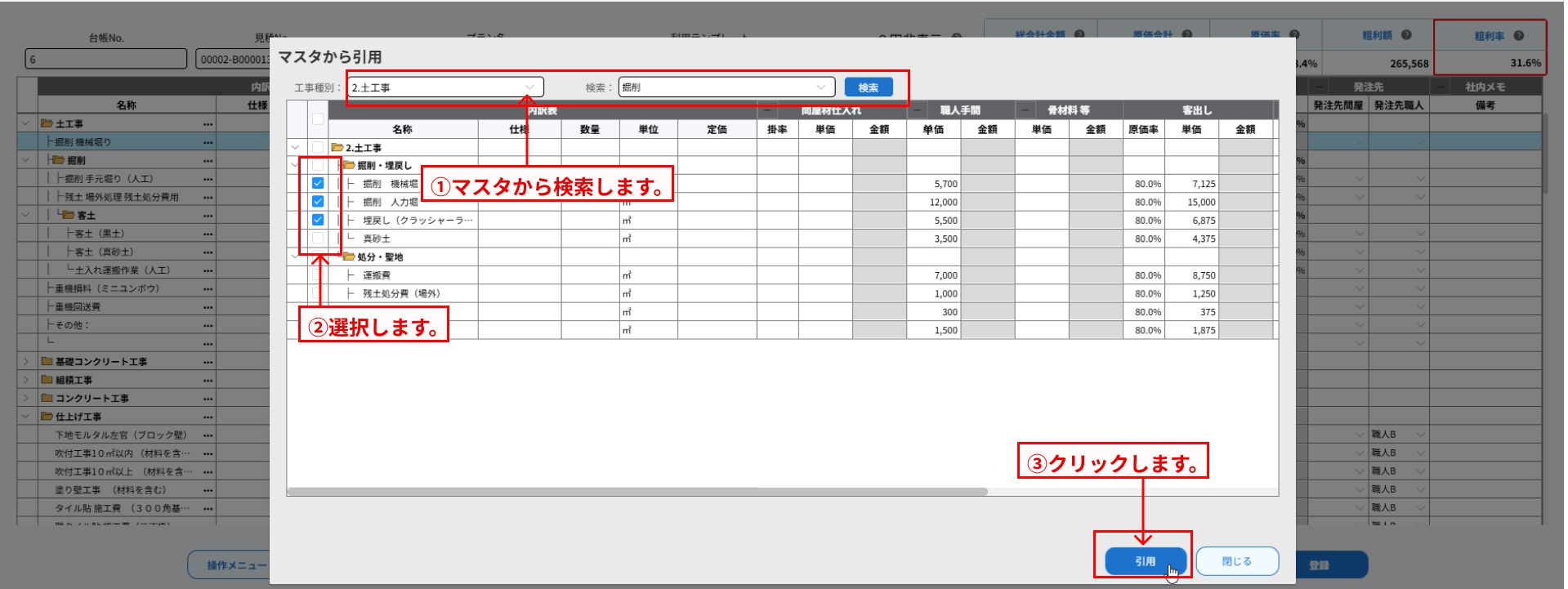Click the 12,000 職人手間 単価 cell
This screenshot has width=1568, height=589.
[x=933, y=202]
